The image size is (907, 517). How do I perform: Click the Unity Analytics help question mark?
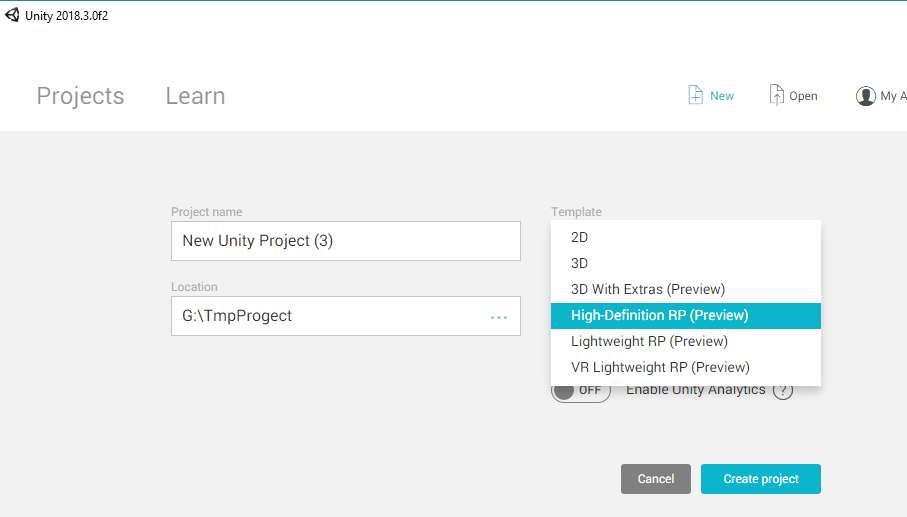[x=783, y=390]
